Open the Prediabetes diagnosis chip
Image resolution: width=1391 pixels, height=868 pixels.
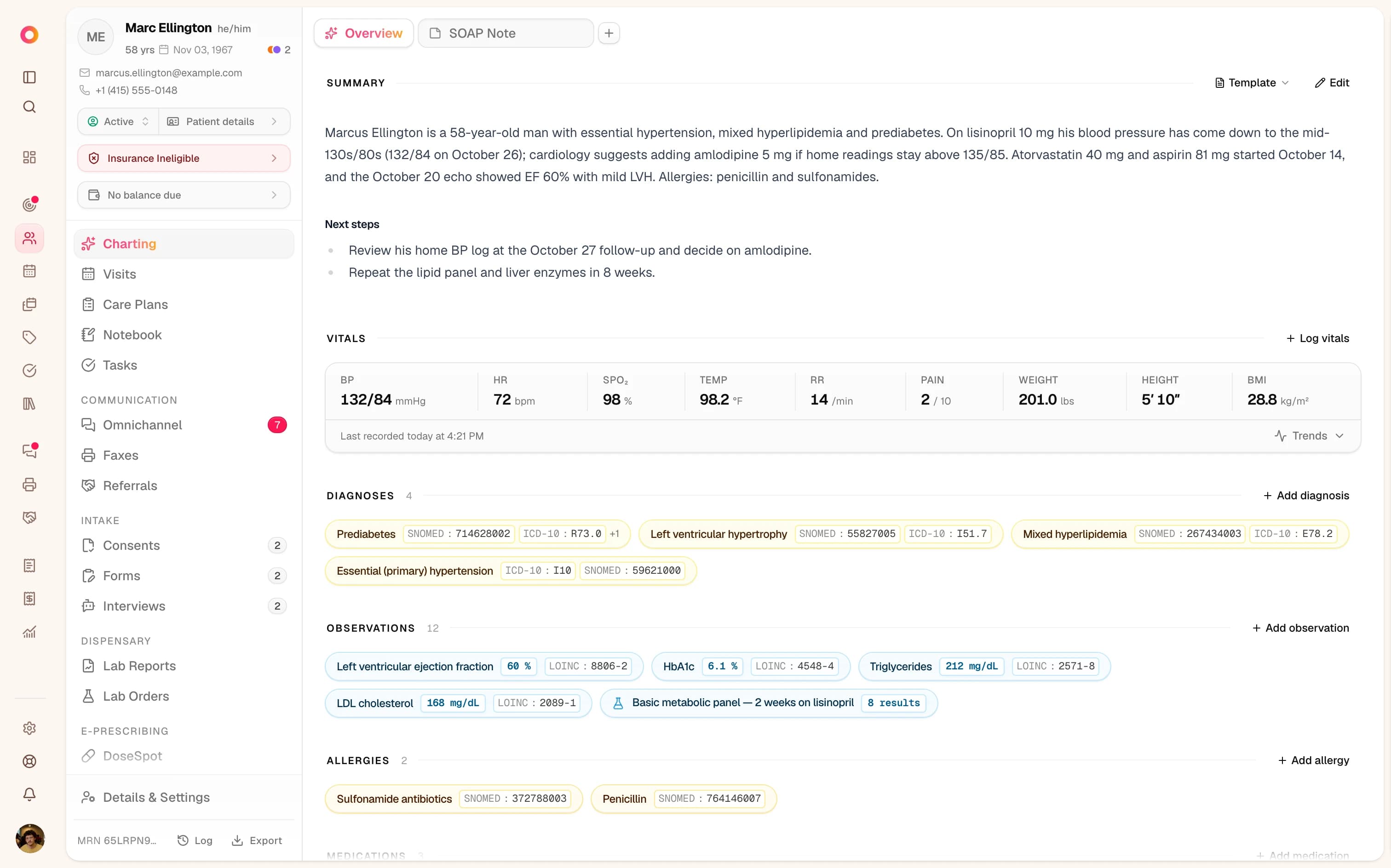478,534
